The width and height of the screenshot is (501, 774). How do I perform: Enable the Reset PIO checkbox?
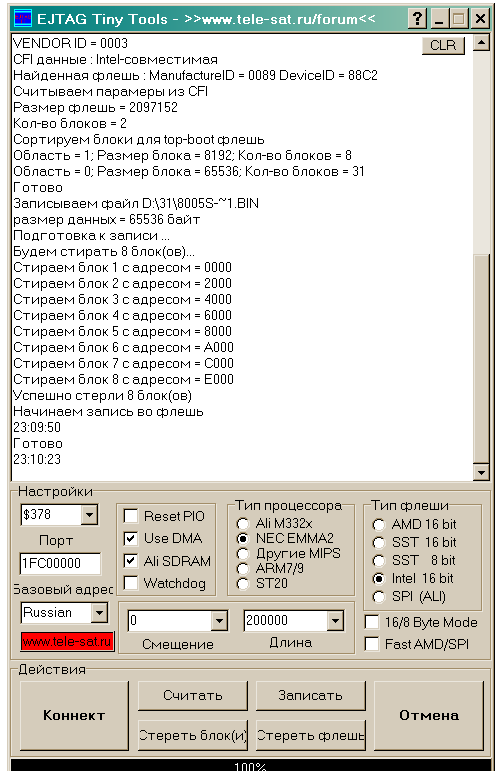131,516
